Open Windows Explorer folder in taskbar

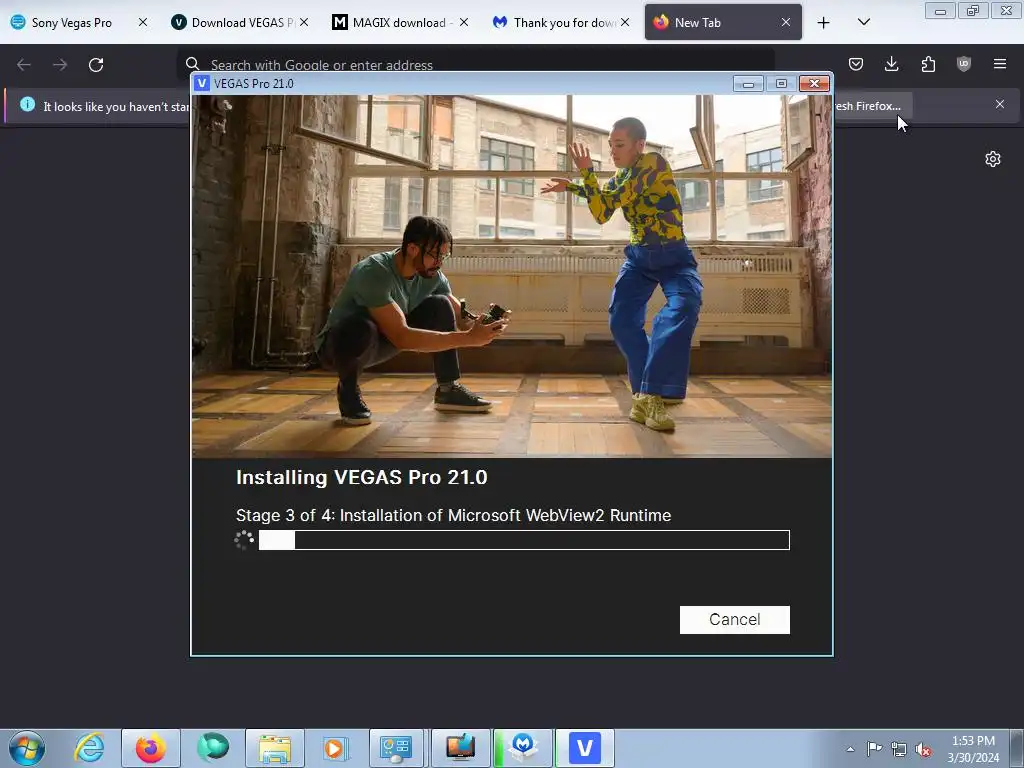274,748
